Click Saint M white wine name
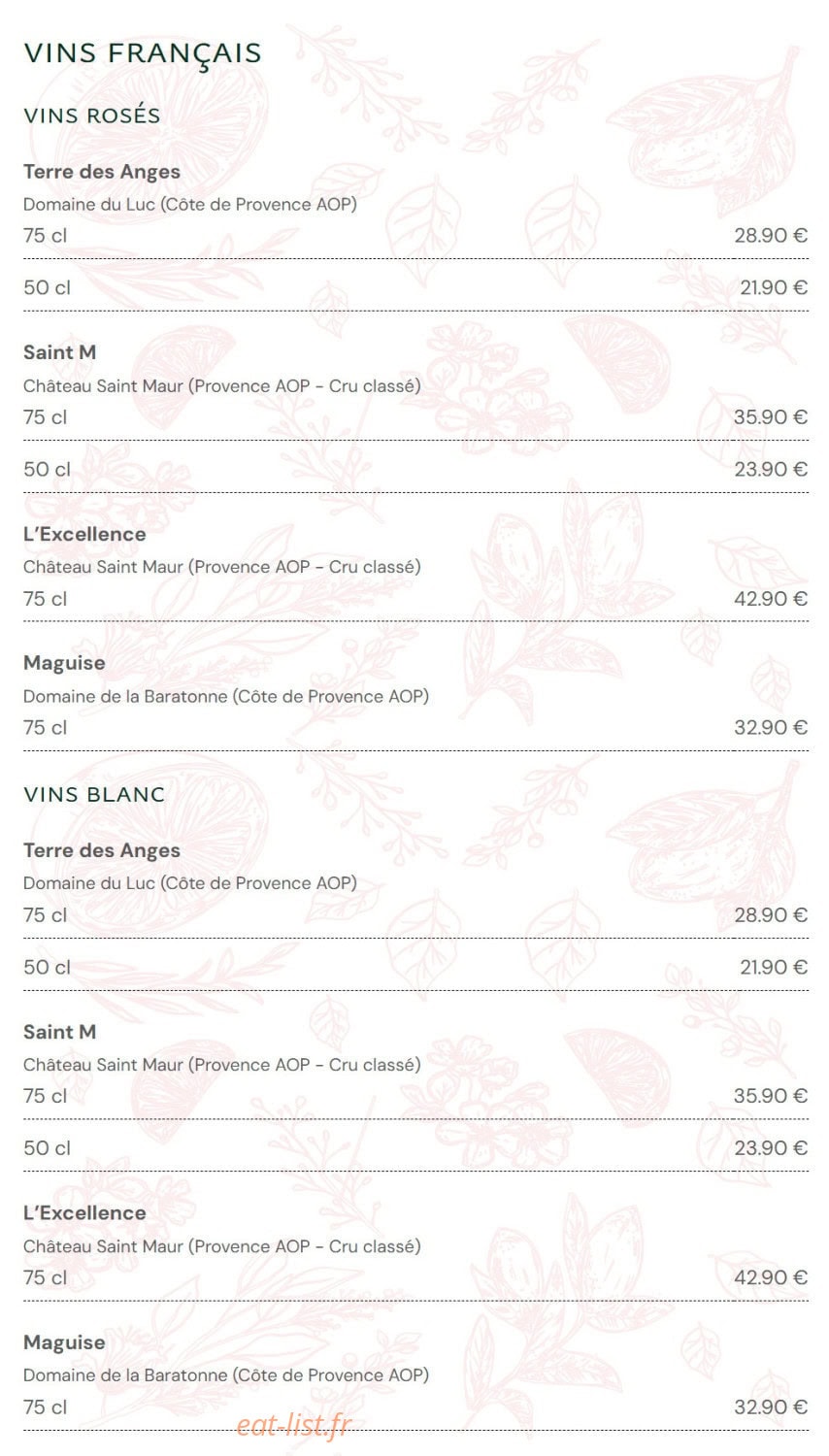The width and height of the screenshot is (829, 1456). pos(60,1032)
